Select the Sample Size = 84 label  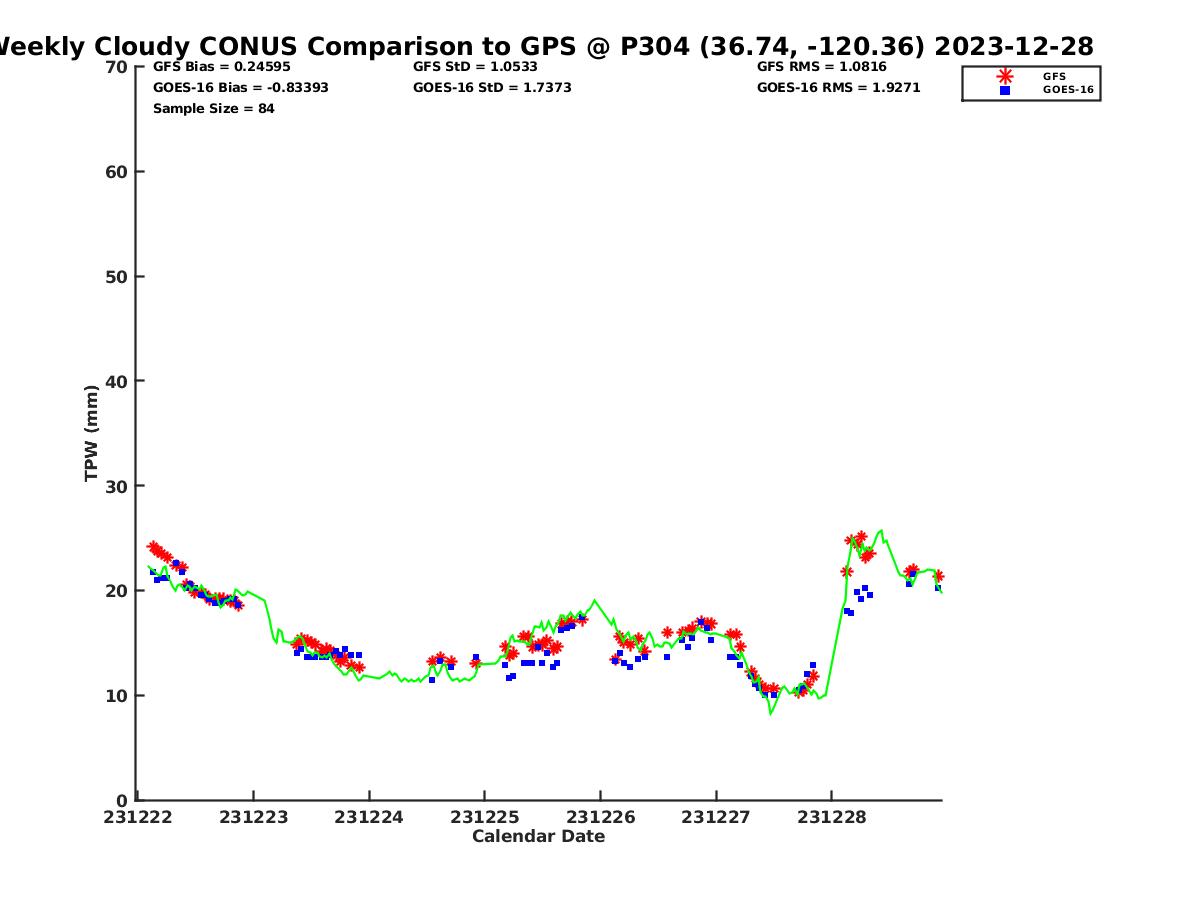(x=213, y=109)
